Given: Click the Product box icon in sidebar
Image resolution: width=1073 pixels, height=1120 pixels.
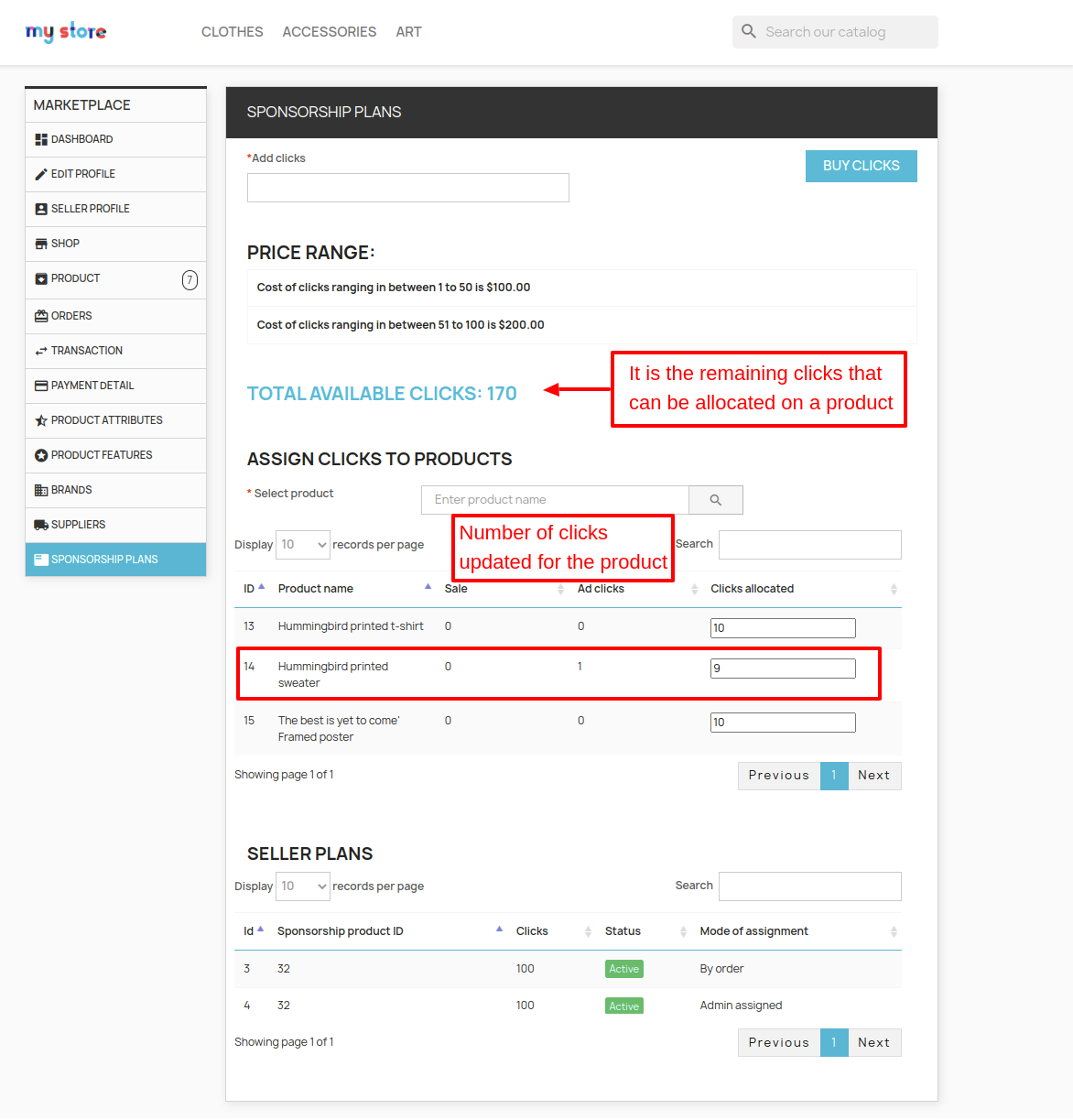Looking at the screenshot, I should click(41, 278).
